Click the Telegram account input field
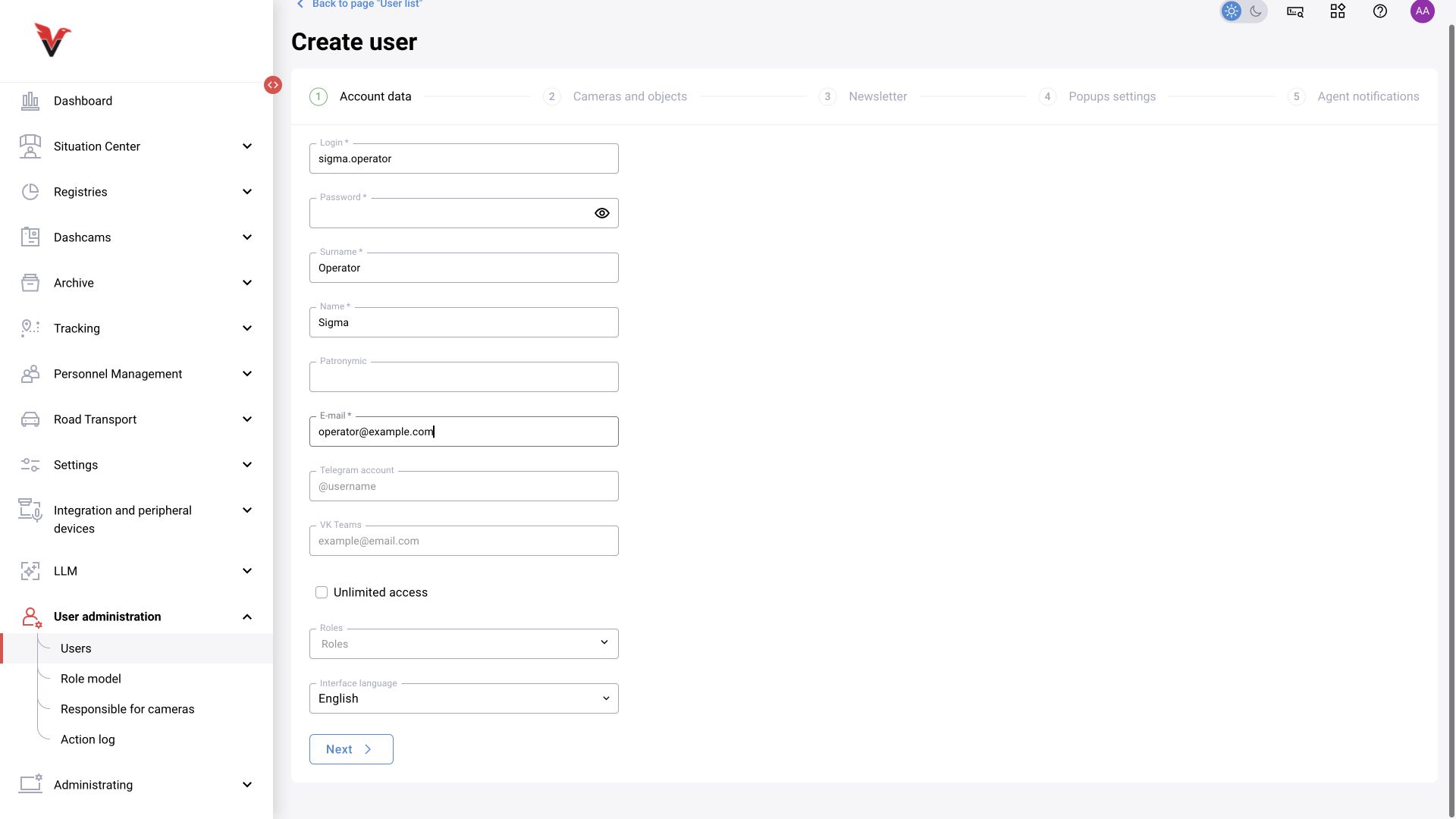Viewport: 1456px width, 819px height. coord(464,486)
